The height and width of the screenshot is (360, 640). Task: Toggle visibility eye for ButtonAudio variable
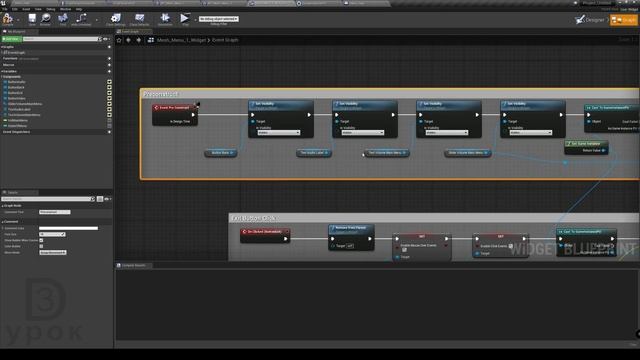pyautogui.click(x=109, y=82)
